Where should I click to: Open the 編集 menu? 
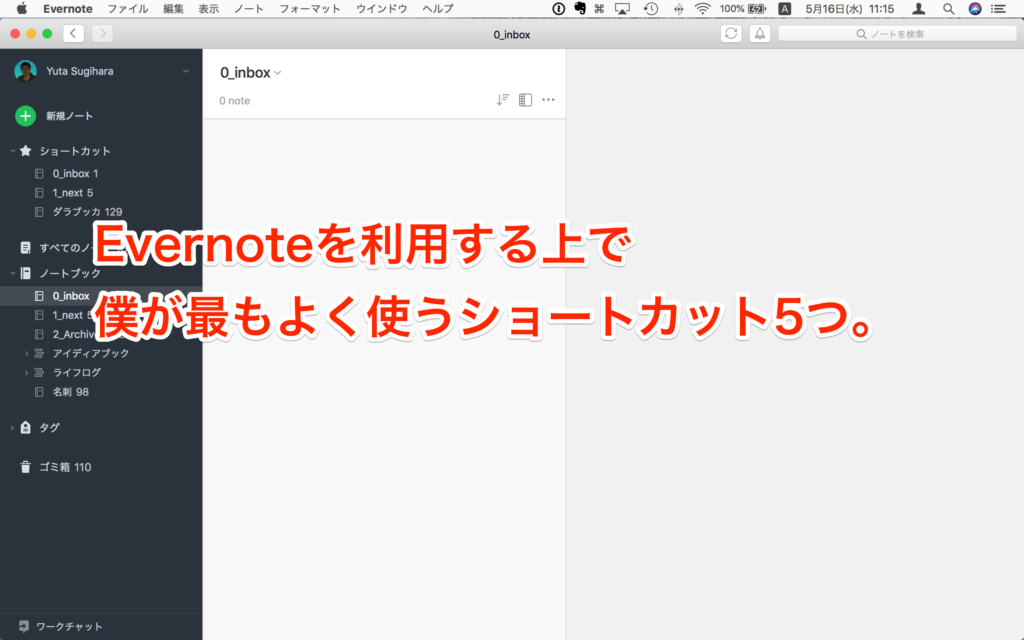click(173, 8)
